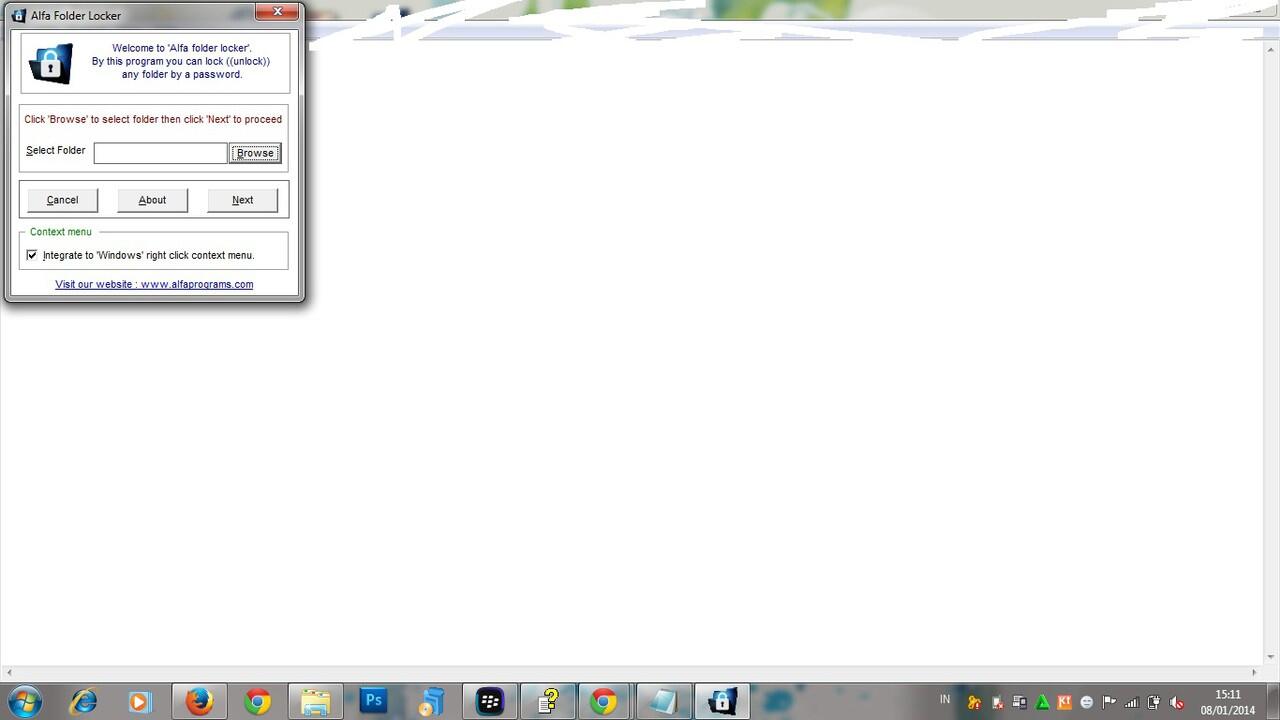
Task: Open the clock showing 15:11
Action: pos(1227,702)
